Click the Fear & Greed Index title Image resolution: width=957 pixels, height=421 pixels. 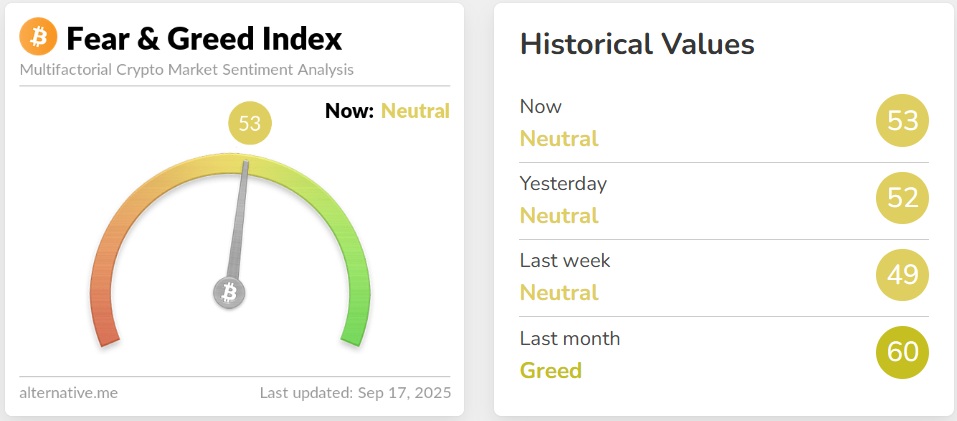click(204, 39)
